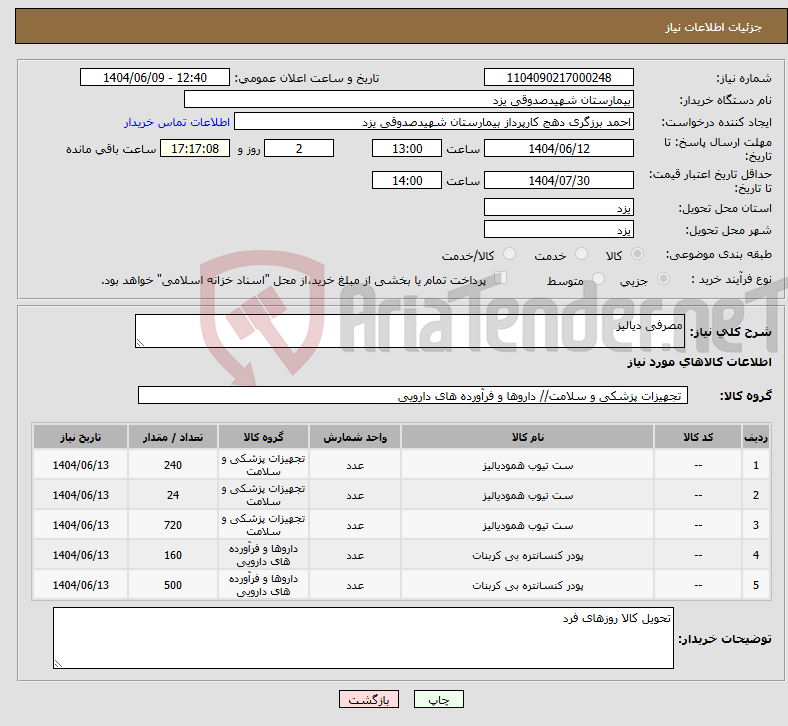Click item name in row 1 ست تیوب همودیالیز
This screenshot has width=788, height=726.
pyautogui.click(x=527, y=465)
